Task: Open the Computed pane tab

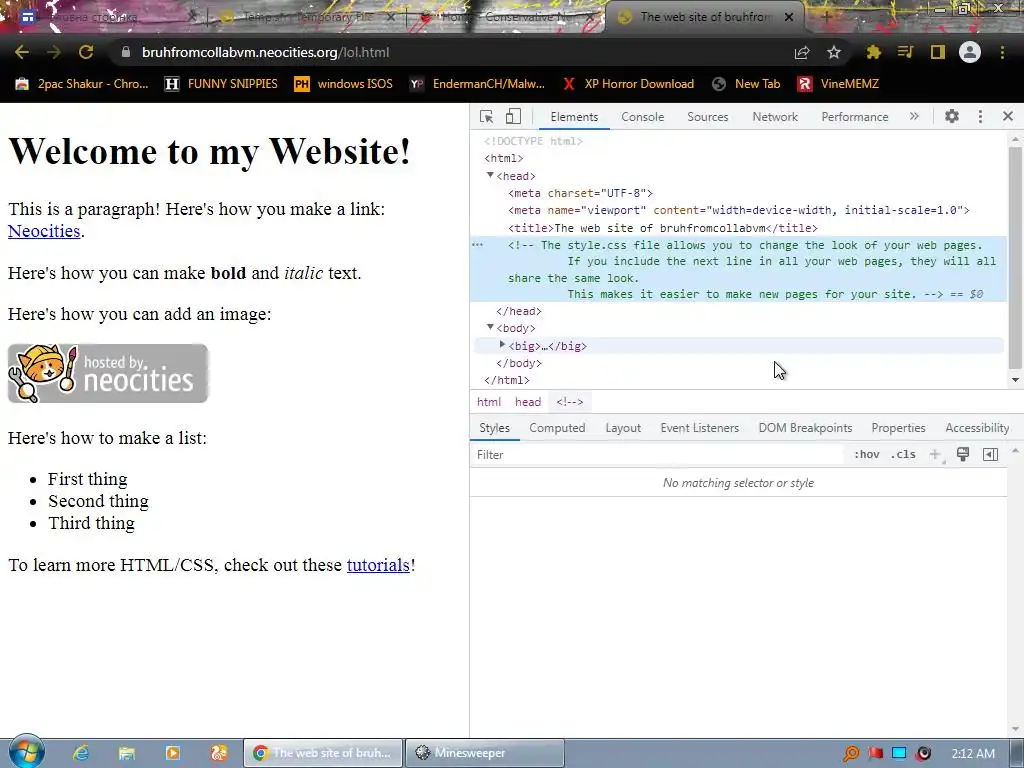Action: pyautogui.click(x=557, y=428)
